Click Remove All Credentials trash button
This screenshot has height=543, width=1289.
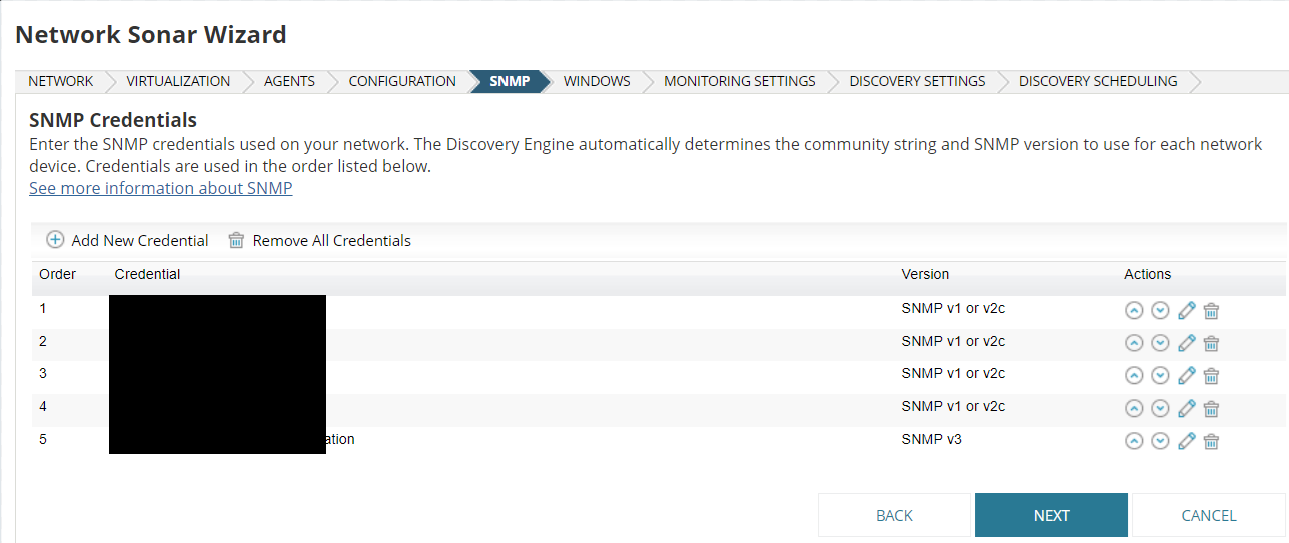pyautogui.click(x=236, y=240)
